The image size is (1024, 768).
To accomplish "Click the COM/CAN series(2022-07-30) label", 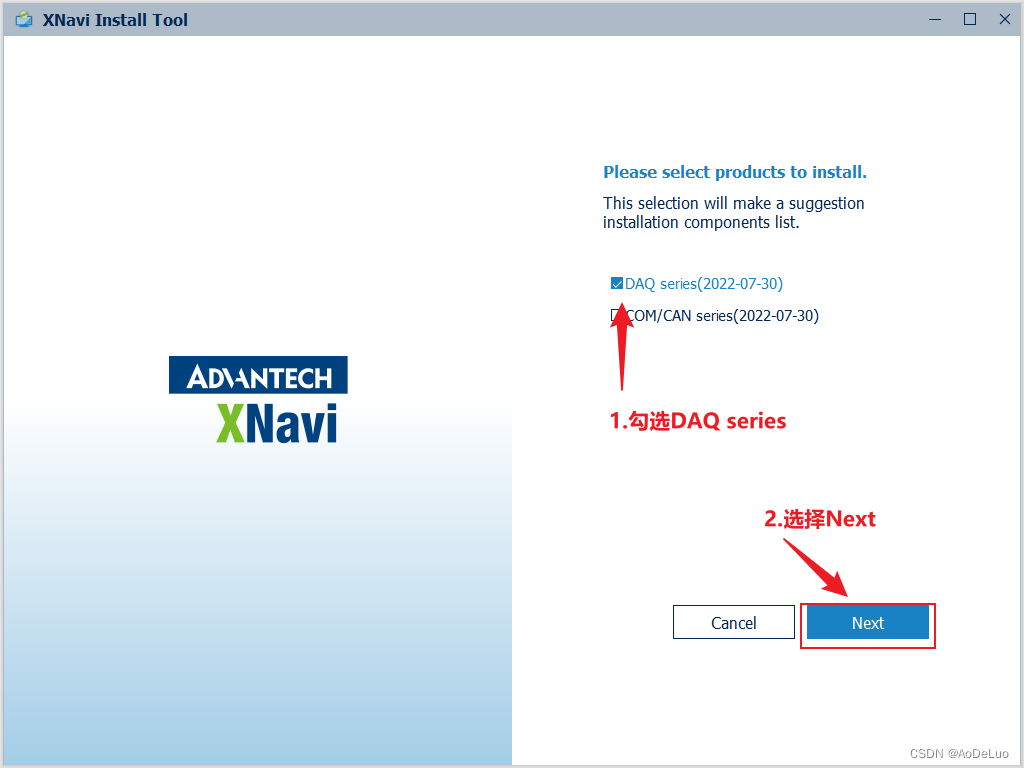I will (x=722, y=315).
